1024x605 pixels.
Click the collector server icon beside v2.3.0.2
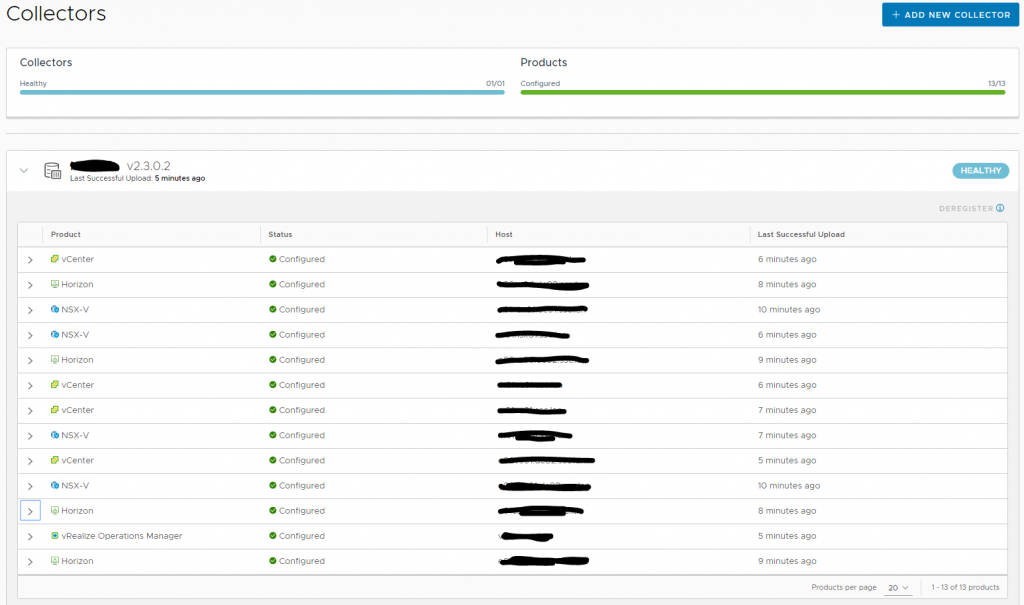(x=52, y=171)
